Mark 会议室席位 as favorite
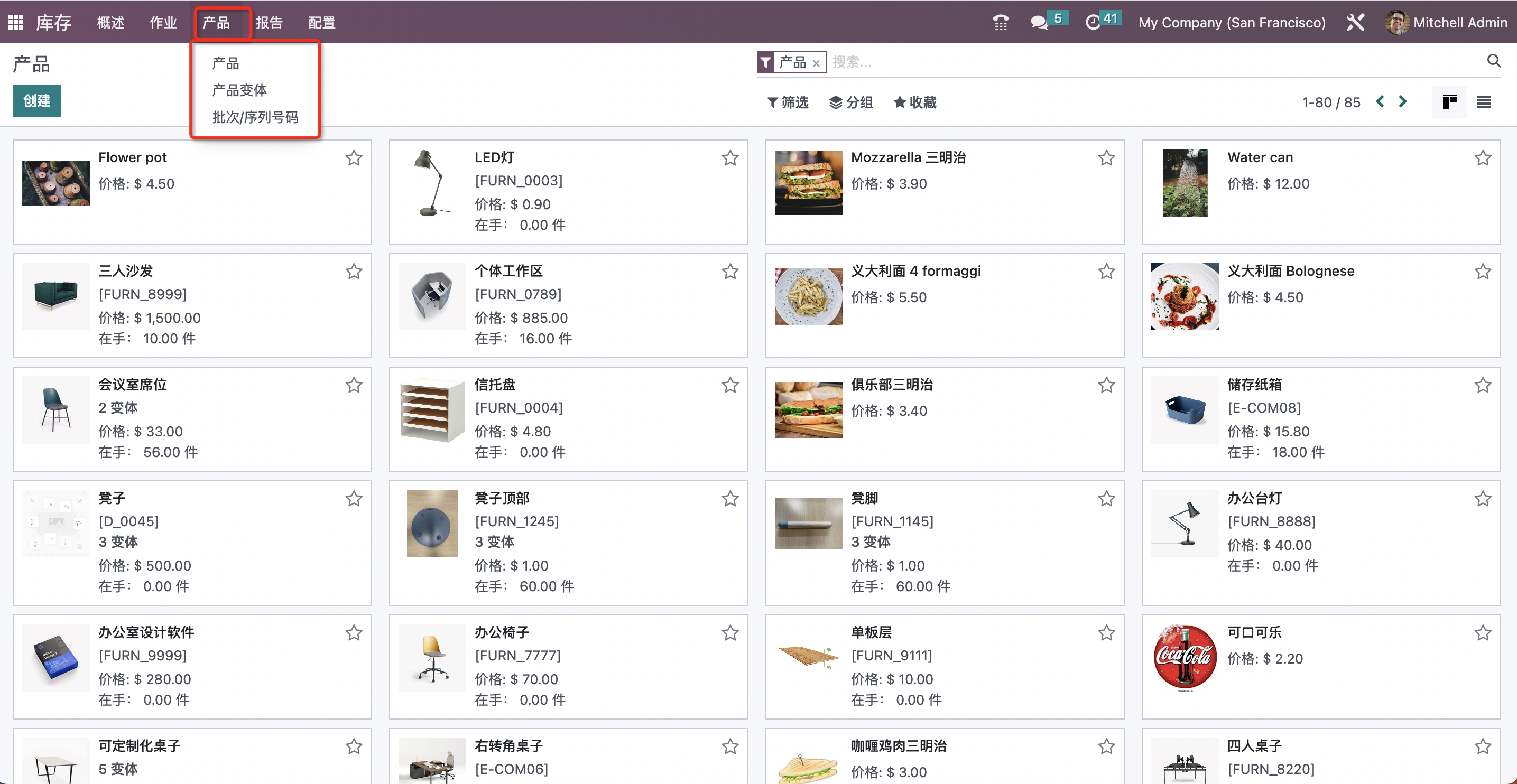This screenshot has height=784, width=1517. coord(353,385)
